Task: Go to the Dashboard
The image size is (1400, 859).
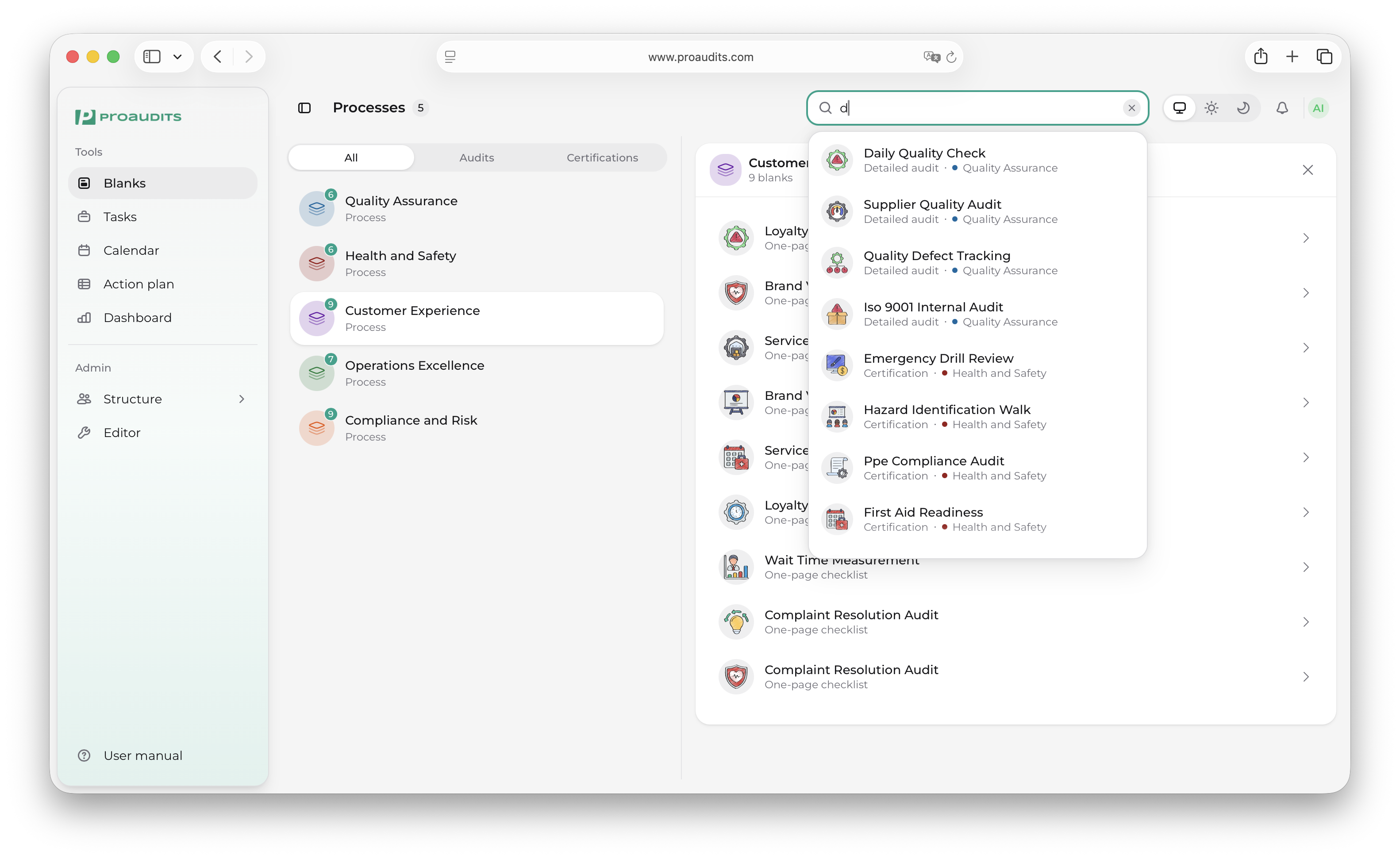Action: click(x=162, y=317)
